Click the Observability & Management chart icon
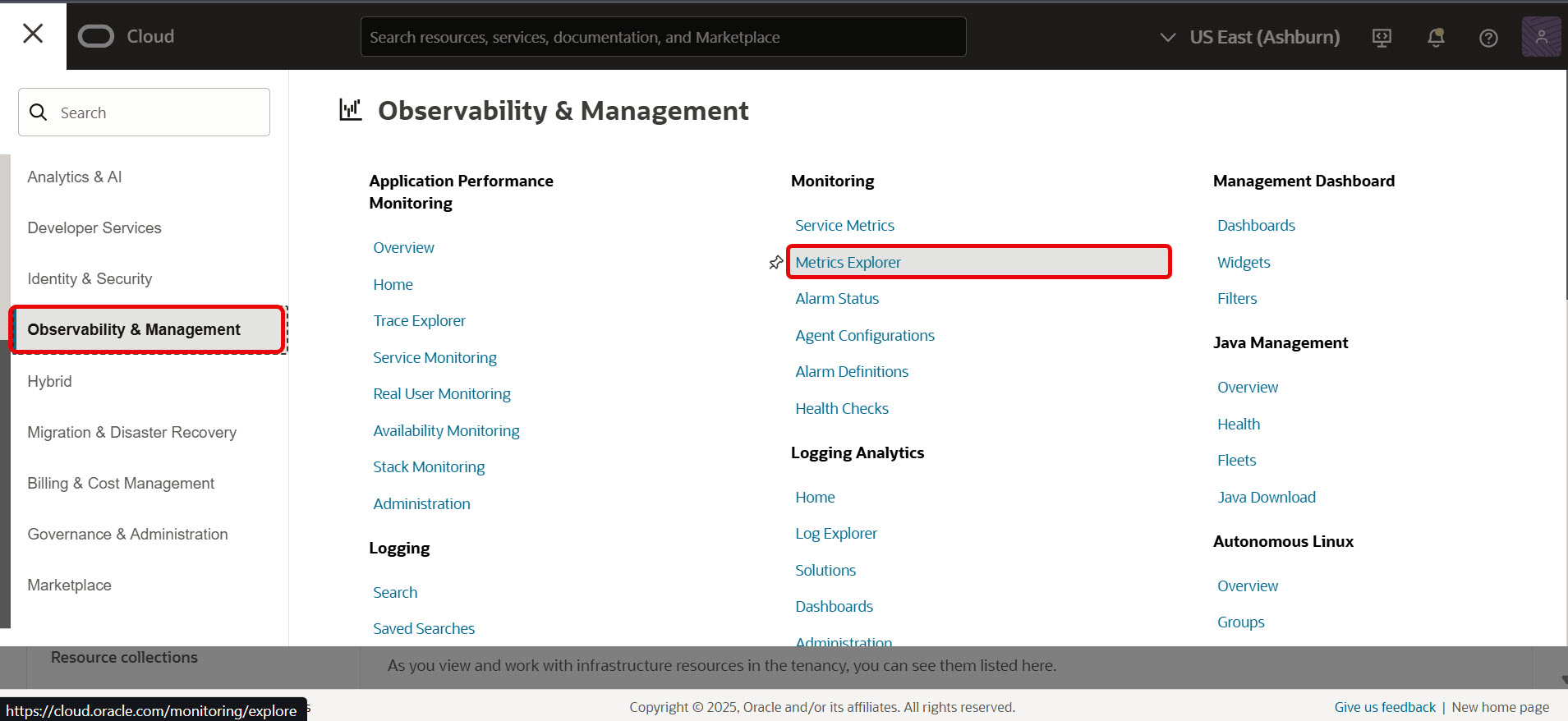The image size is (1568, 721). tap(351, 110)
